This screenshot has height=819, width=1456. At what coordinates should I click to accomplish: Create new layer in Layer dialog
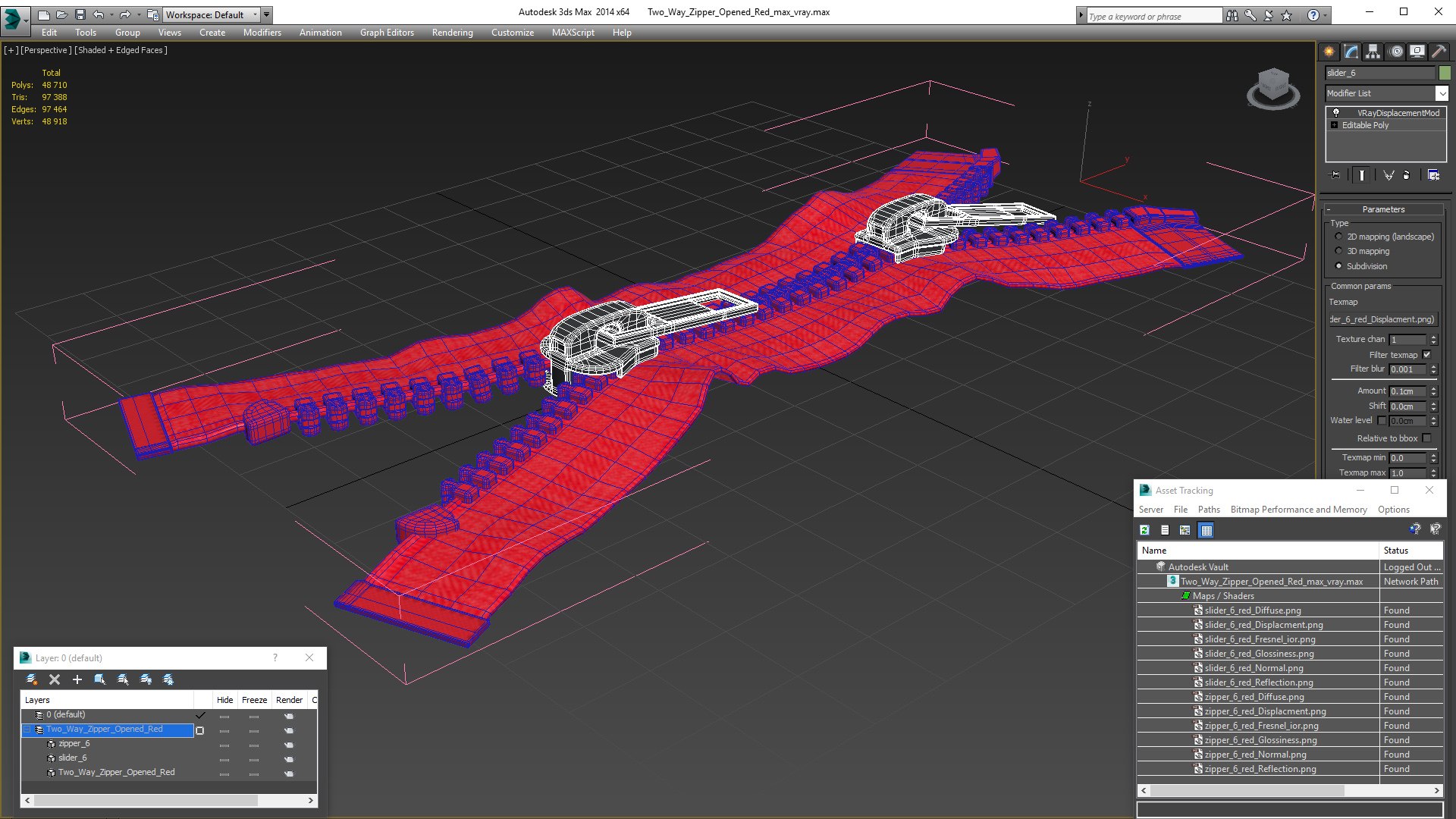(x=32, y=679)
